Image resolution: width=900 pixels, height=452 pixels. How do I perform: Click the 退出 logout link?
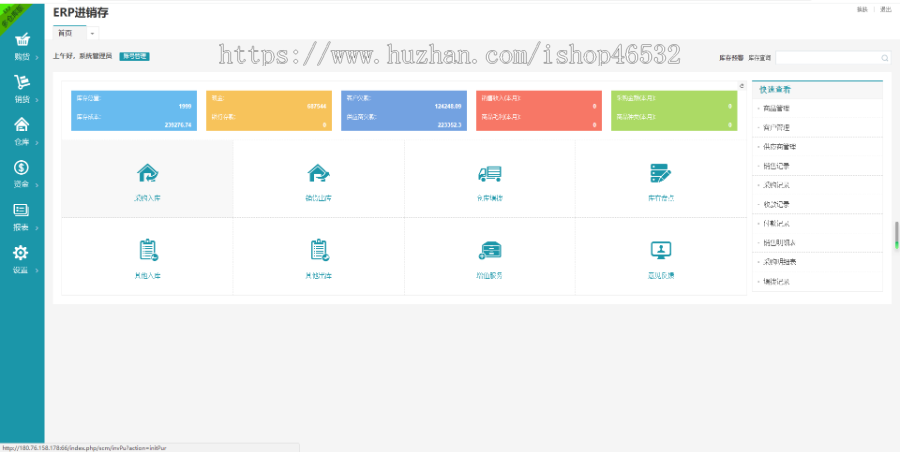885,9
